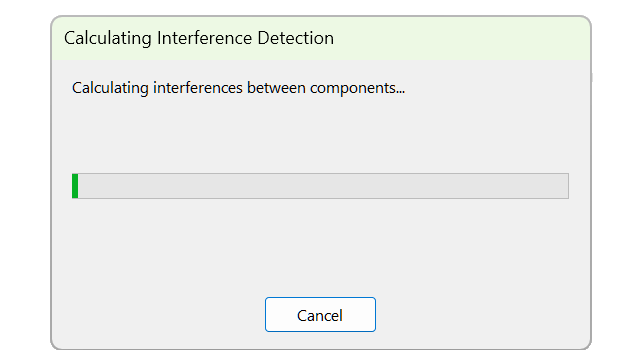
Task: Click empty dialog area right of Cancel button
Action: click(482, 314)
